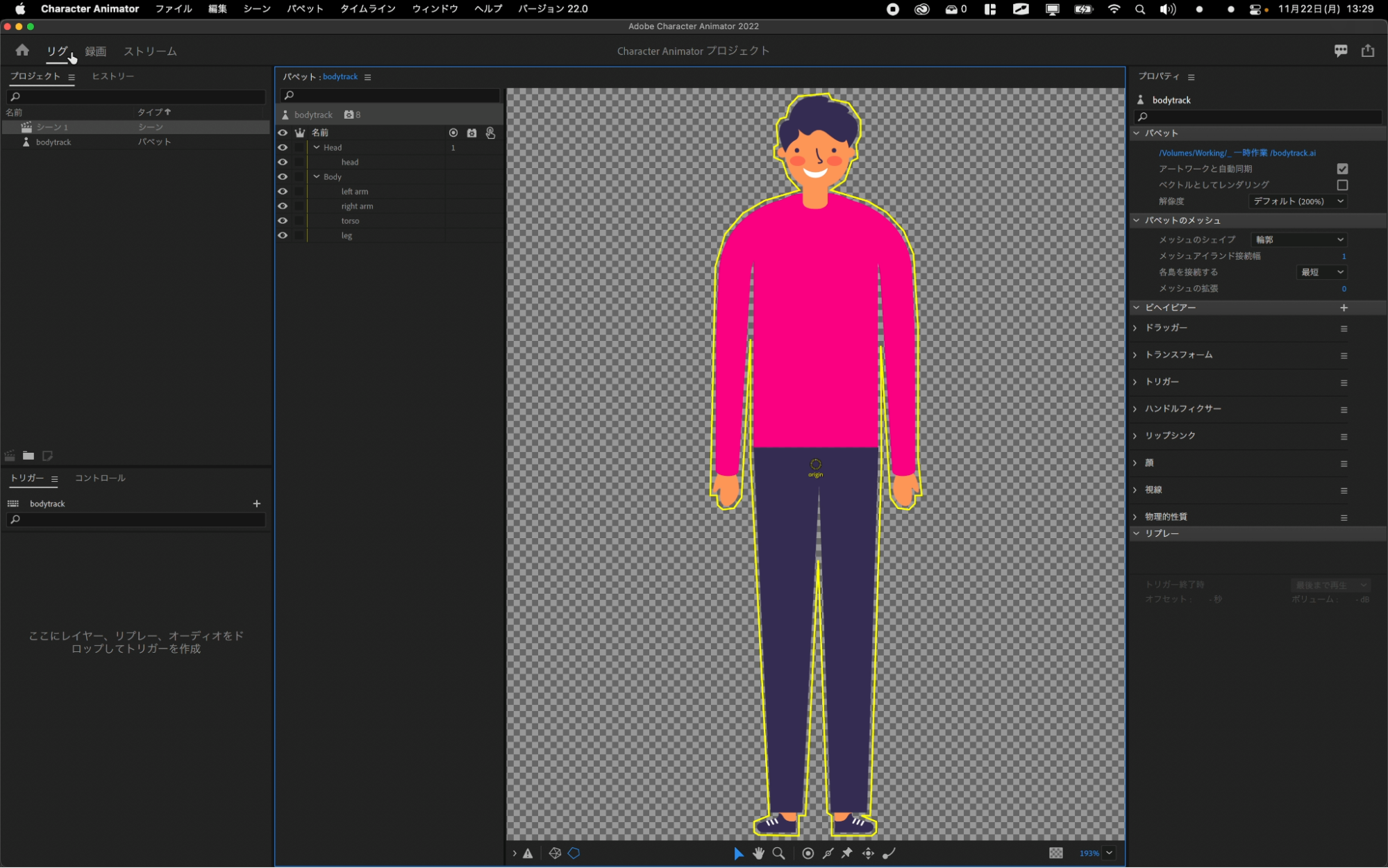The width and height of the screenshot is (1388, 868).
Task: Hide the torso layer
Action: [283, 221]
